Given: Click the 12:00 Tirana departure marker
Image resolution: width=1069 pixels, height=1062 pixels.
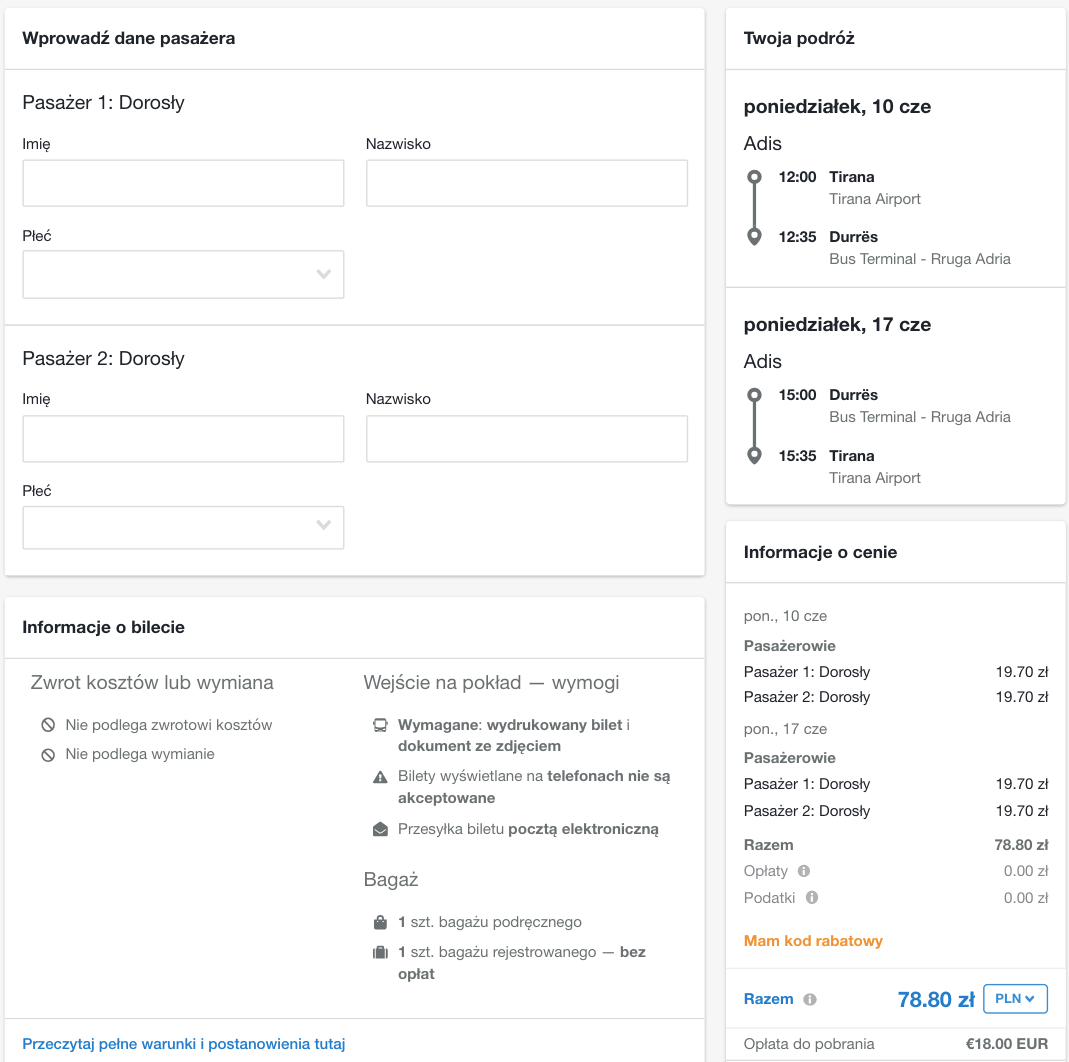Looking at the screenshot, I should coord(754,177).
